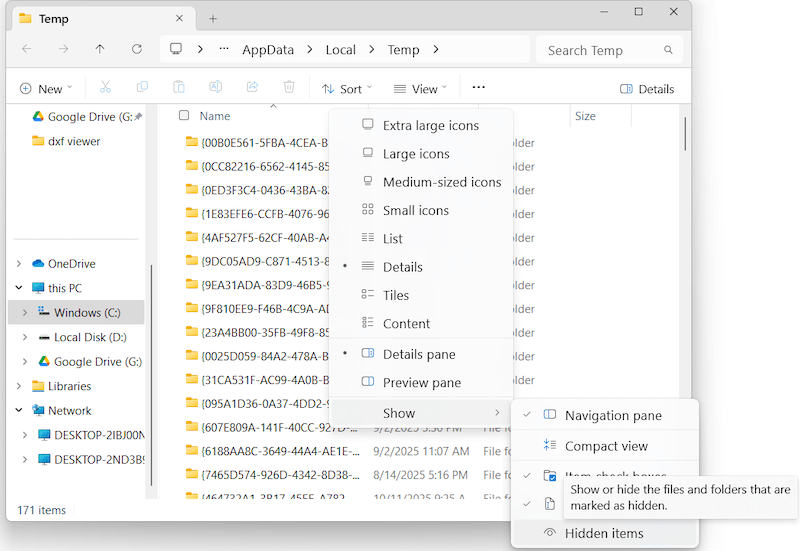Toggle the Details pane button at right
The height and width of the screenshot is (551, 800).
(647, 89)
